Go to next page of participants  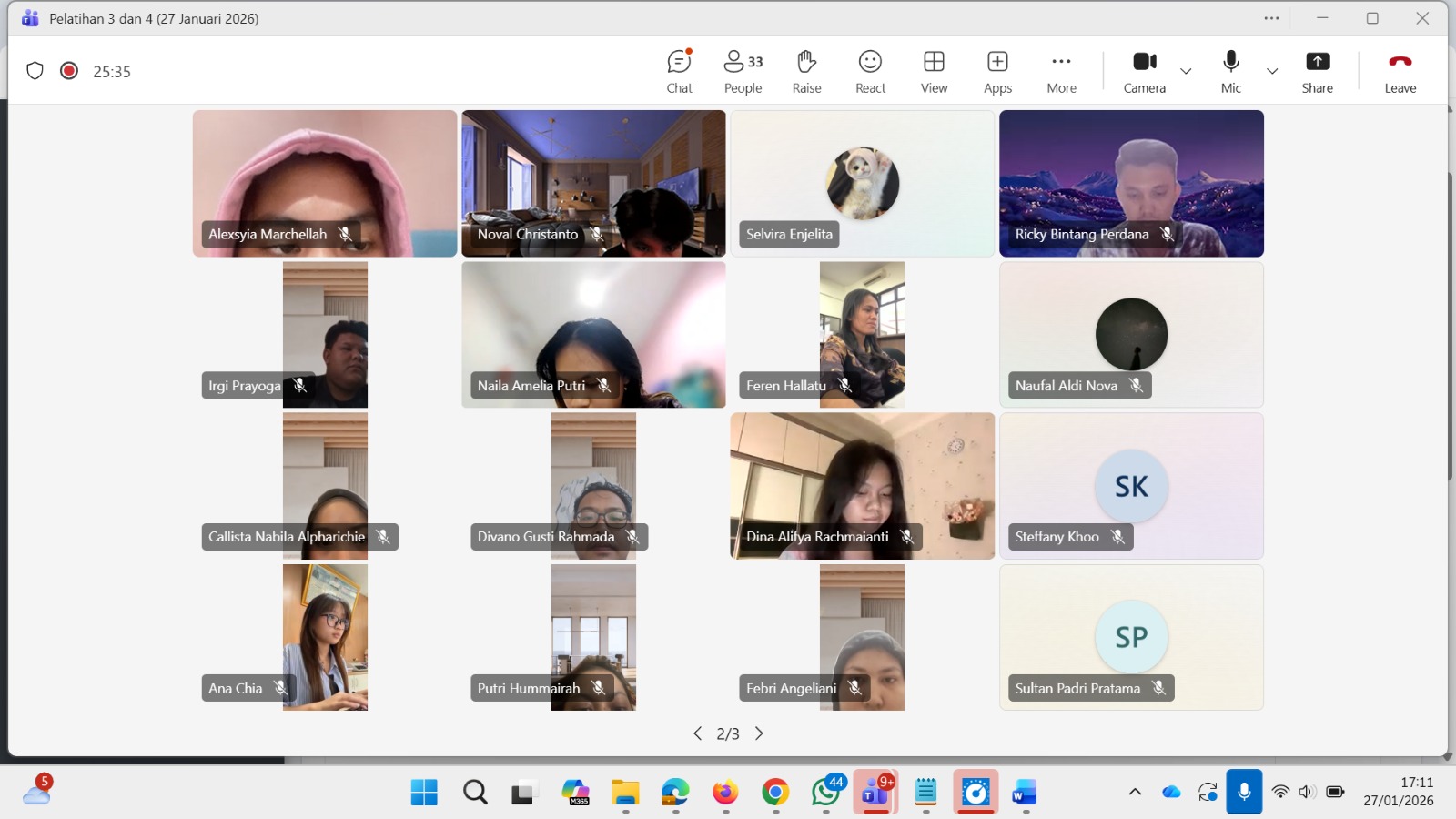[759, 733]
